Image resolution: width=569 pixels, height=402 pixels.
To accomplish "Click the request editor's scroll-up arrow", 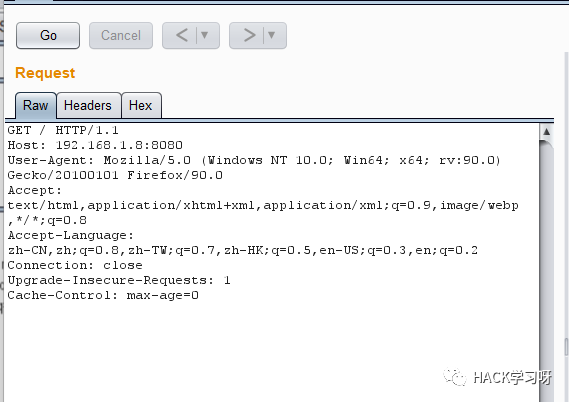I will [x=546, y=132].
